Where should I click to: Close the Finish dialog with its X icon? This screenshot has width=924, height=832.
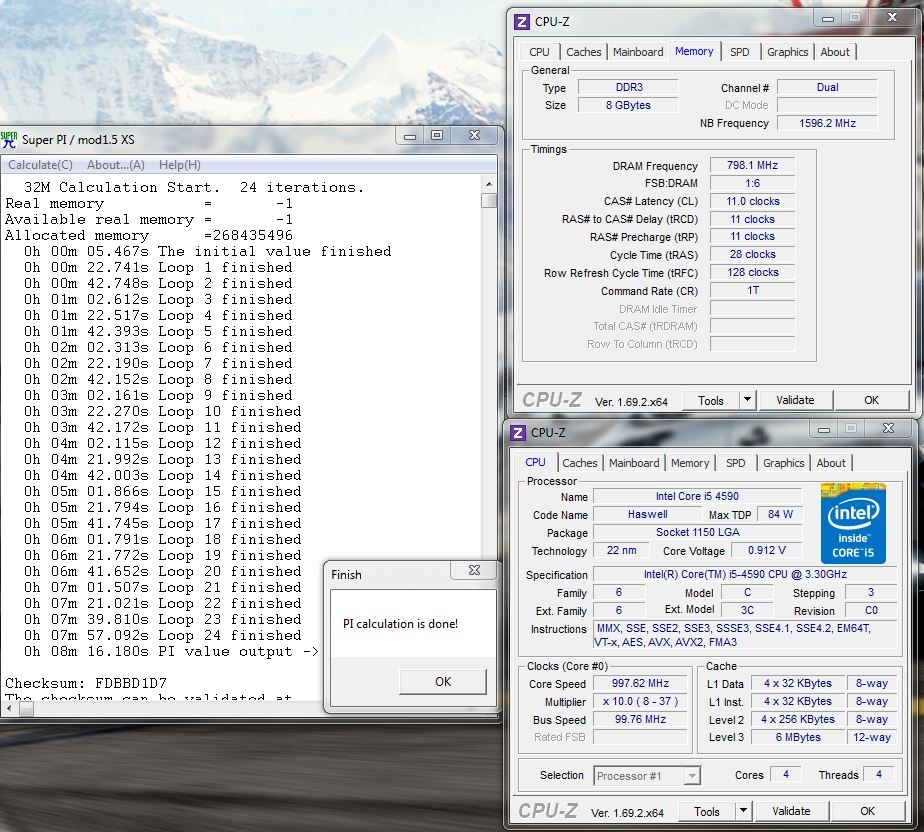(x=474, y=570)
